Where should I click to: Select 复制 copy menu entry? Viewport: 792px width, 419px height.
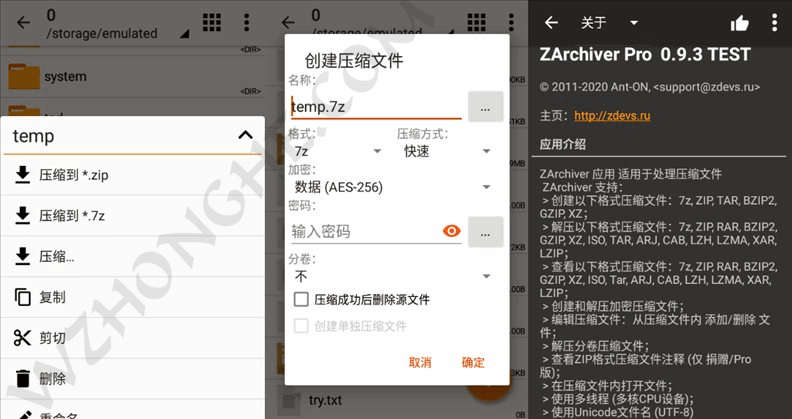point(132,297)
